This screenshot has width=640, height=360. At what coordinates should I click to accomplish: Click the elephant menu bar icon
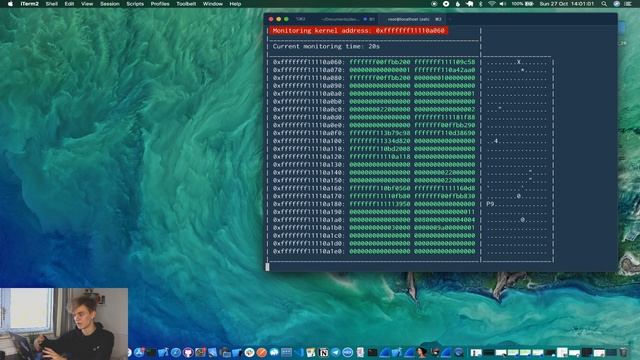(469, 4)
